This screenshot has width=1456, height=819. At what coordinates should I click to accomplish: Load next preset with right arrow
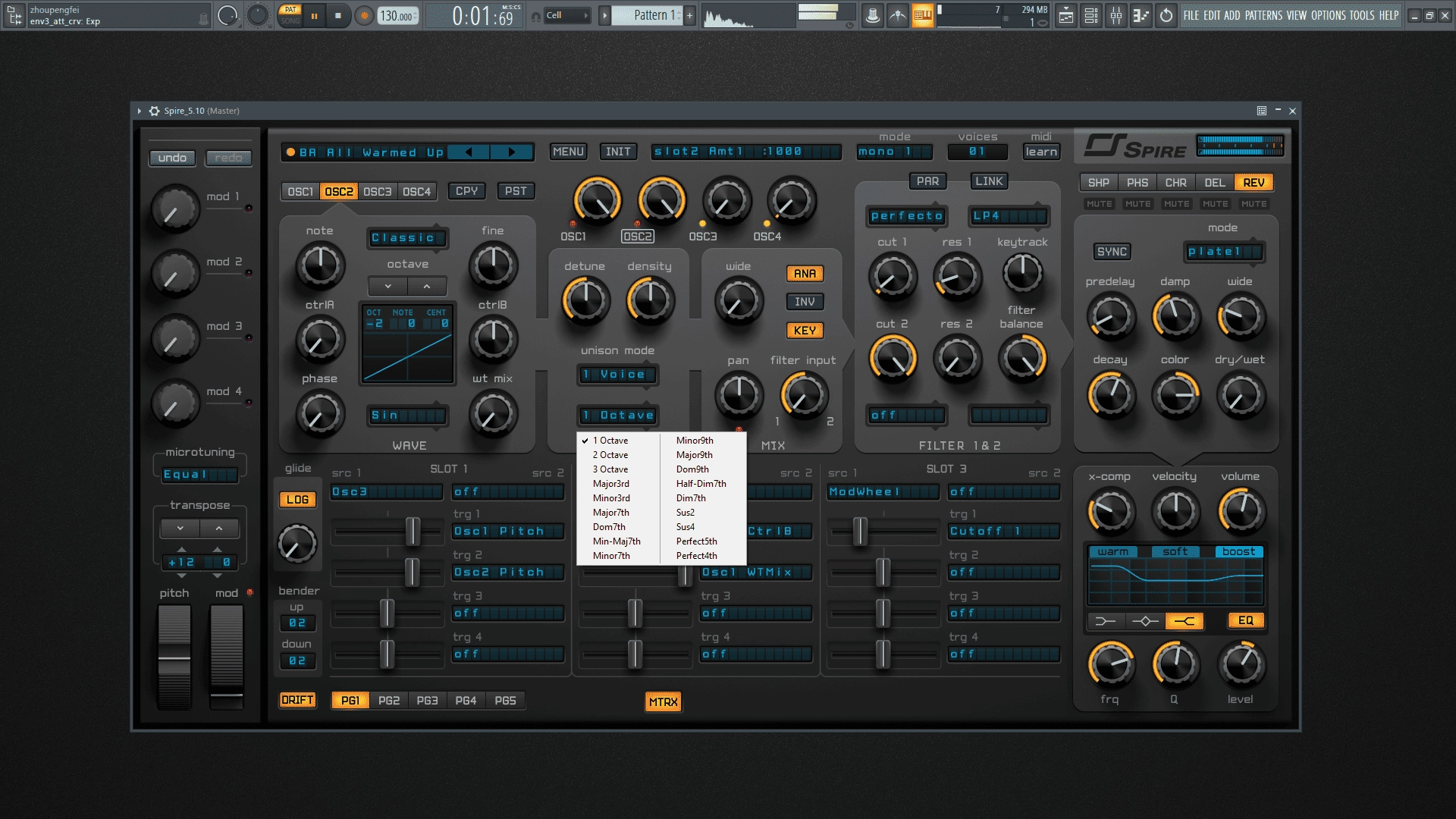click(x=512, y=152)
